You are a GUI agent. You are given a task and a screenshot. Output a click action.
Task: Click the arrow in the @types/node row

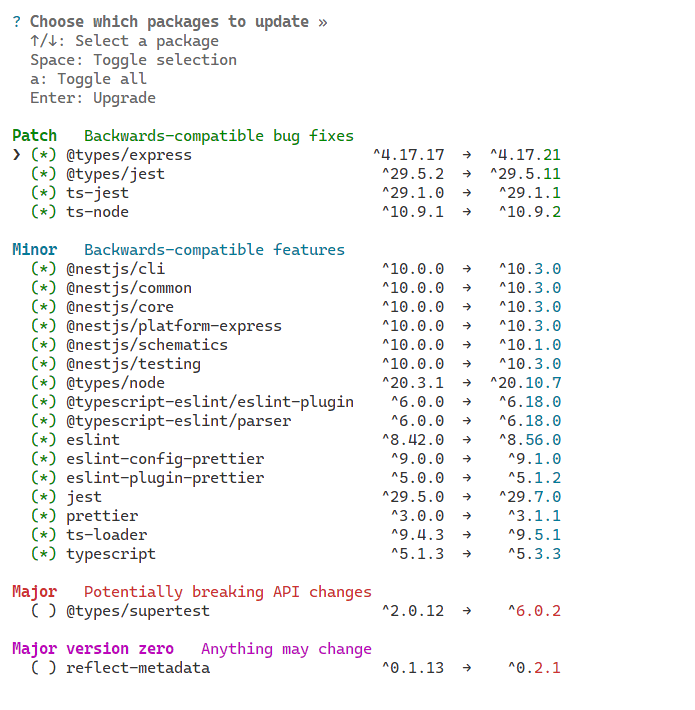pyautogui.click(x=467, y=383)
